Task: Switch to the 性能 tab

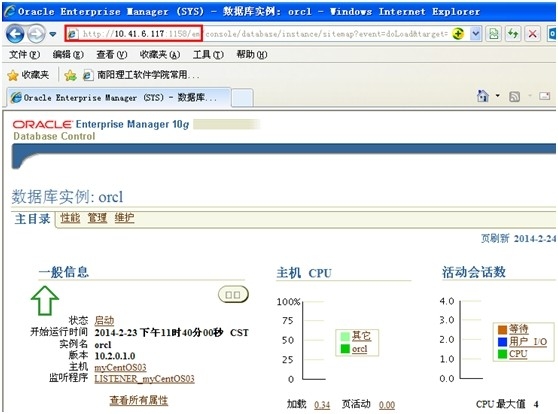Action: click(x=70, y=218)
